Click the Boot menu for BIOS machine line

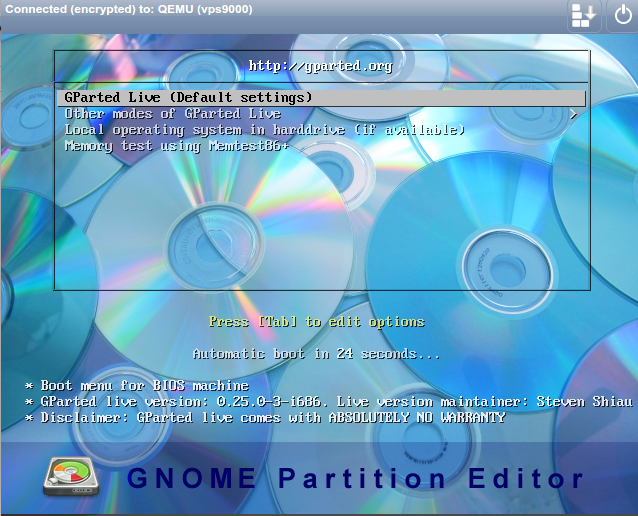(144, 385)
